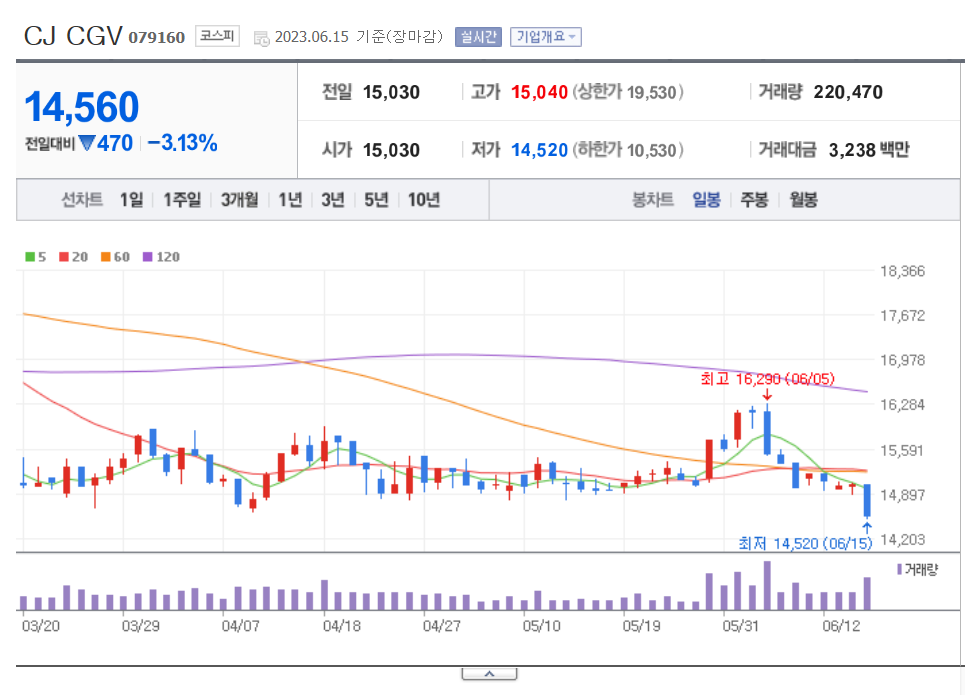Click the 최고 16,290 (06/05) marker
The width and height of the screenshot is (965, 695).
(767, 379)
